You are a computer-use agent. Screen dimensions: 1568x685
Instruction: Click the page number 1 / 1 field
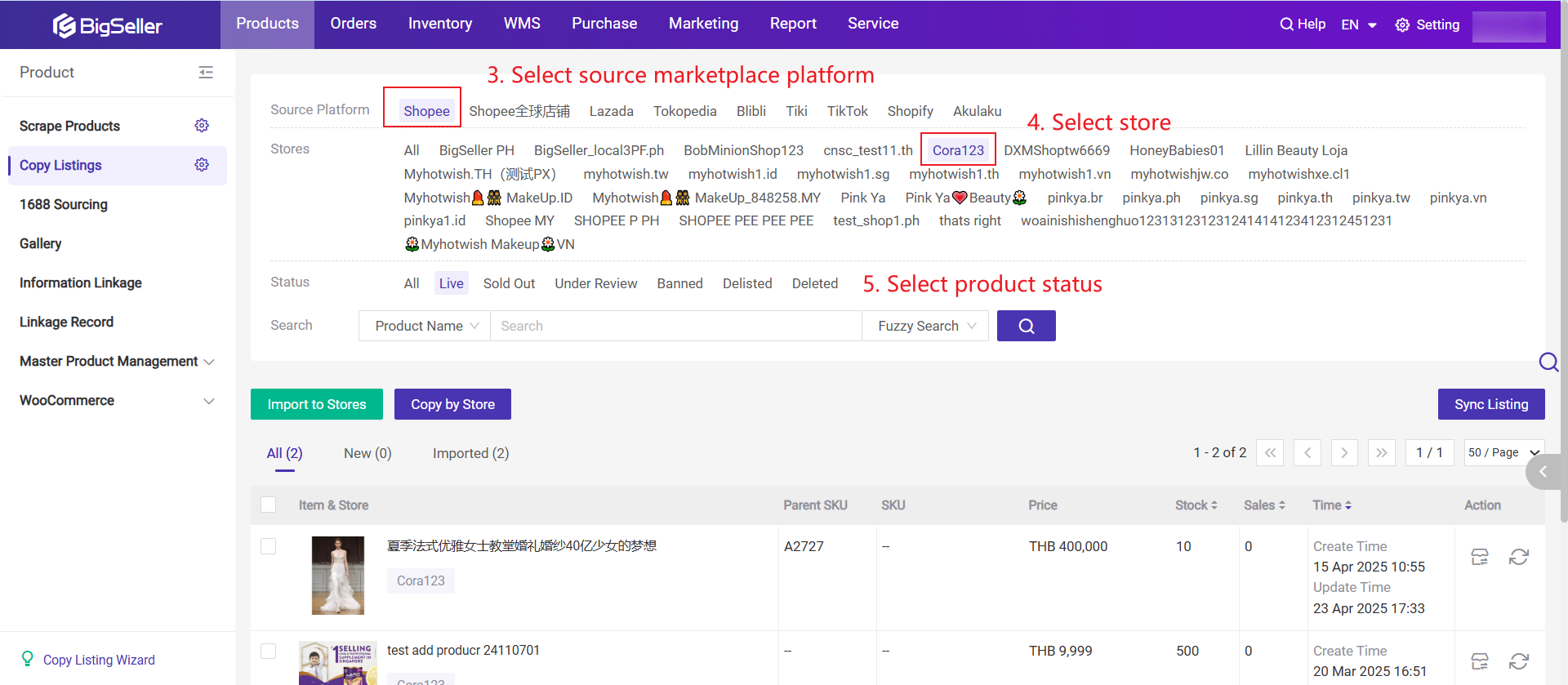click(1429, 452)
